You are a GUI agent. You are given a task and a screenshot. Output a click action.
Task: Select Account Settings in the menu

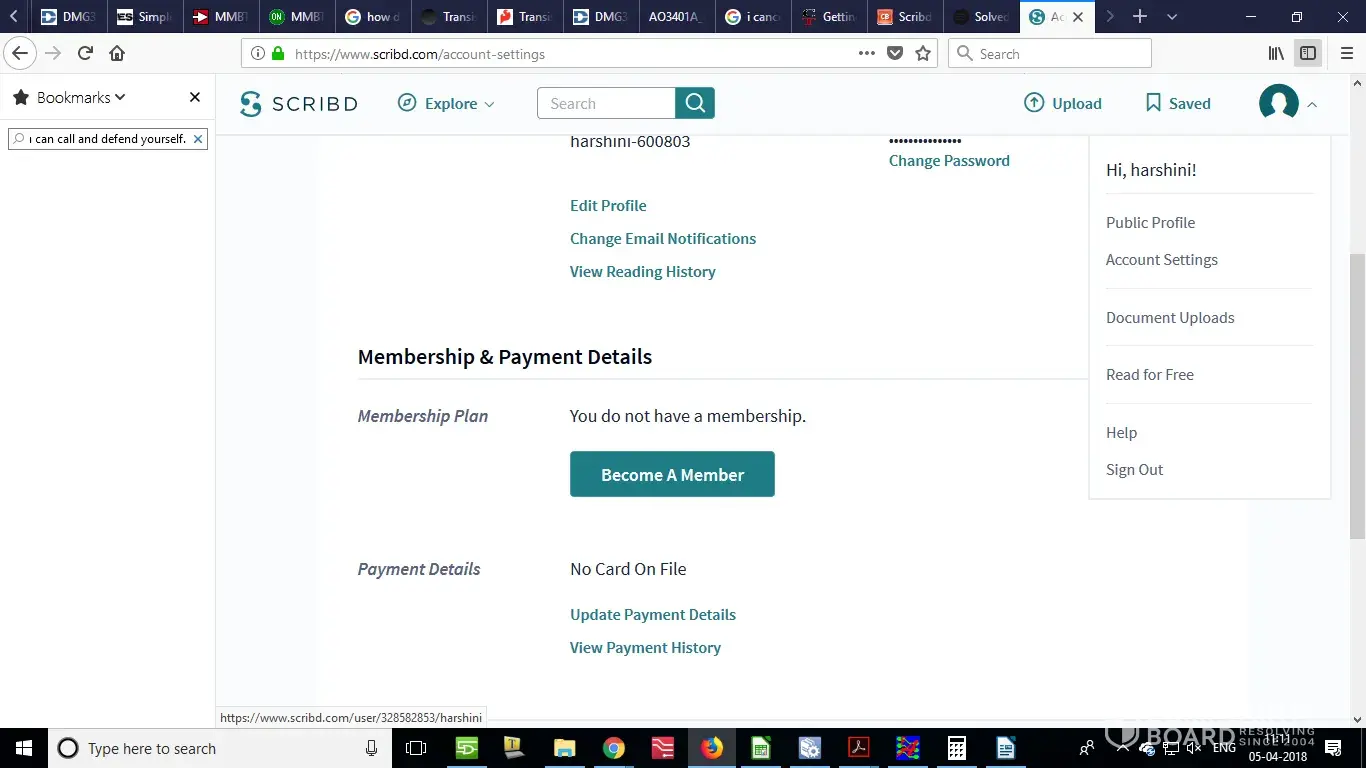[1161, 260]
